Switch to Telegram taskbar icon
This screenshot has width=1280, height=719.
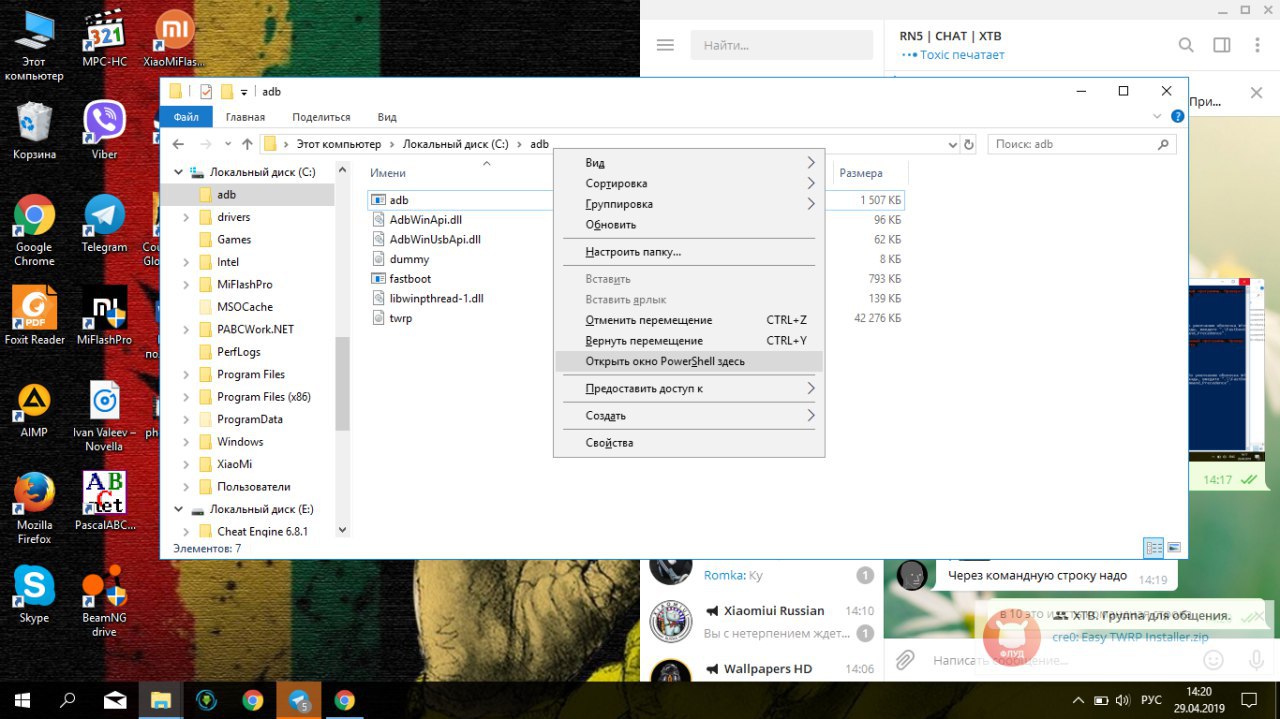tap(299, 700)
